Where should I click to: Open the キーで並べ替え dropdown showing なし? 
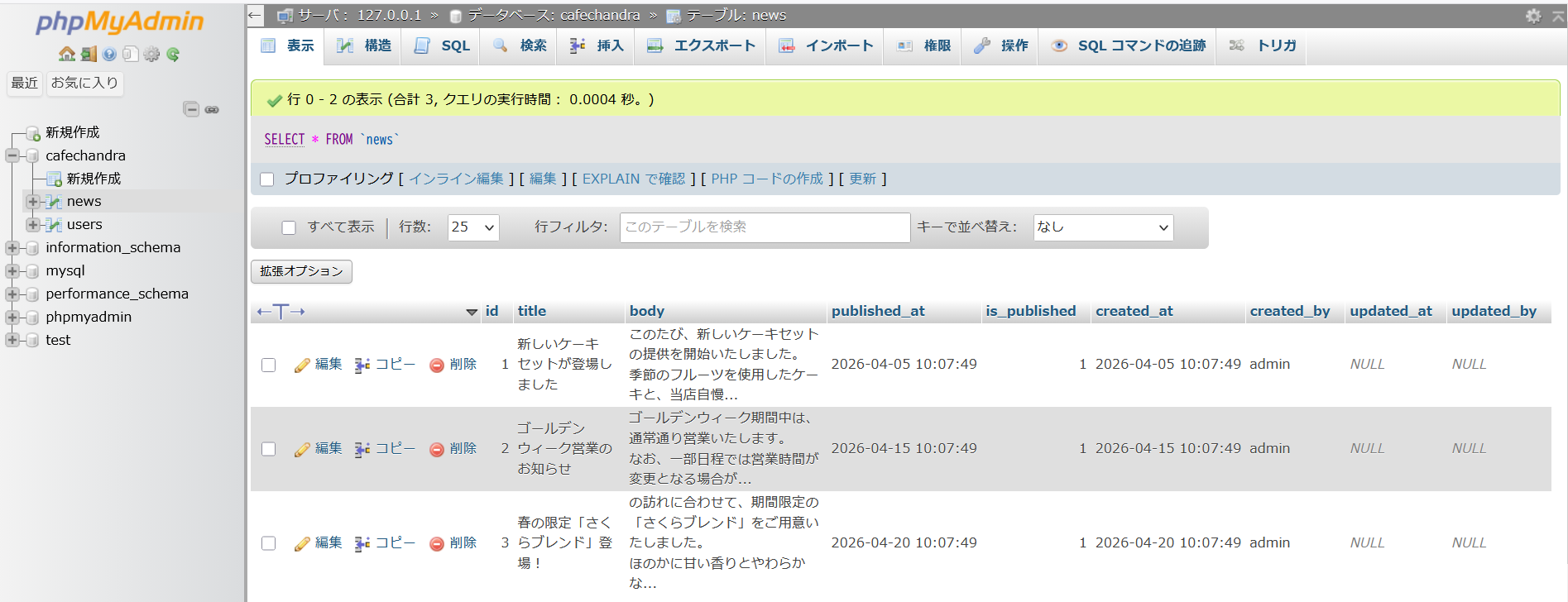click(1103, 227)
